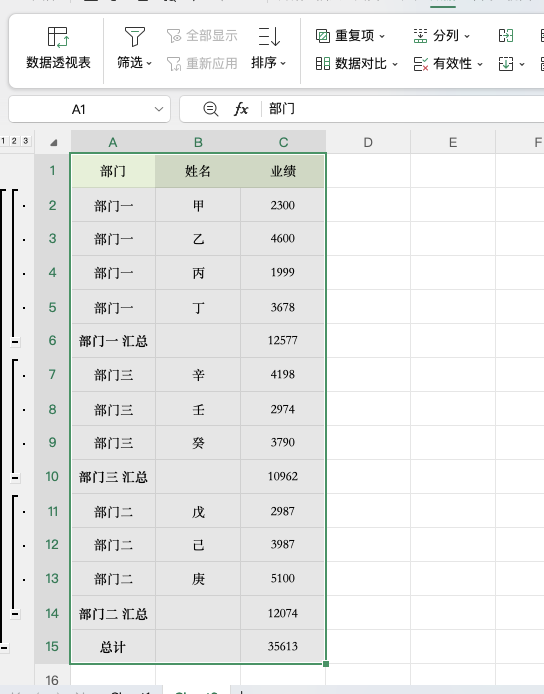Click the name cell 癸

pos(198,443)
